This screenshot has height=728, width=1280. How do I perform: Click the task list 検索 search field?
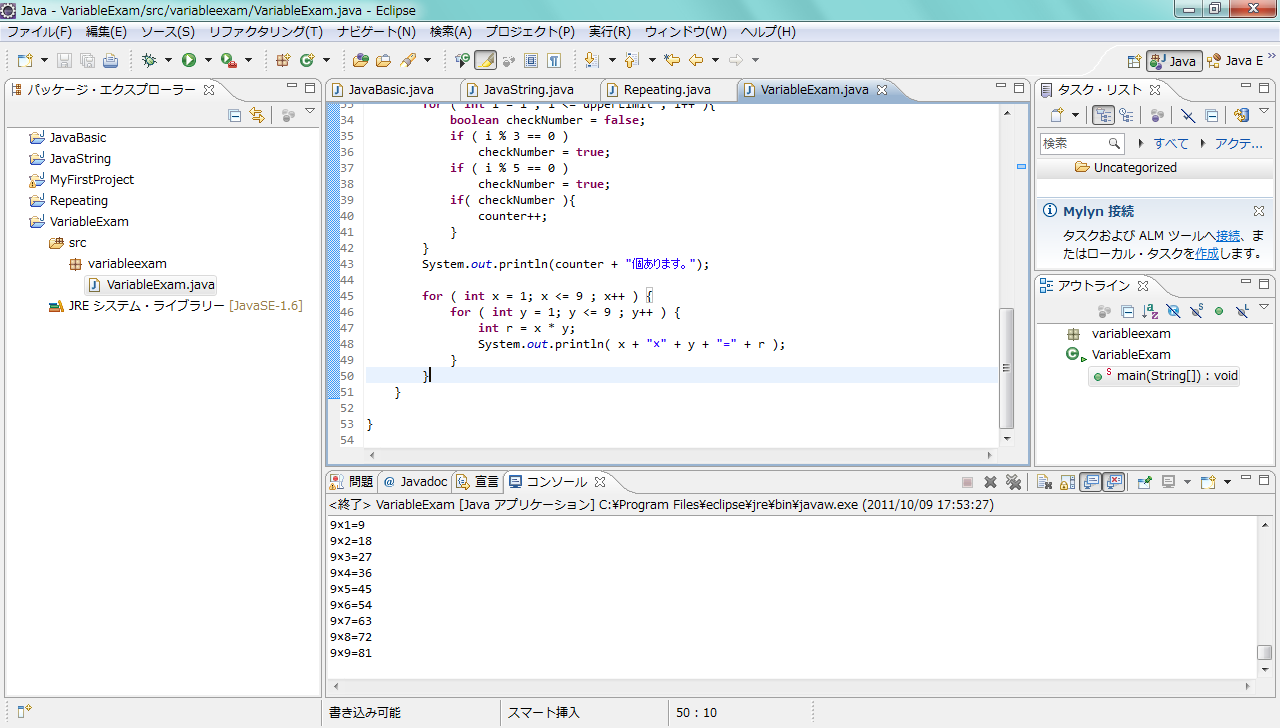[1072, 144]
